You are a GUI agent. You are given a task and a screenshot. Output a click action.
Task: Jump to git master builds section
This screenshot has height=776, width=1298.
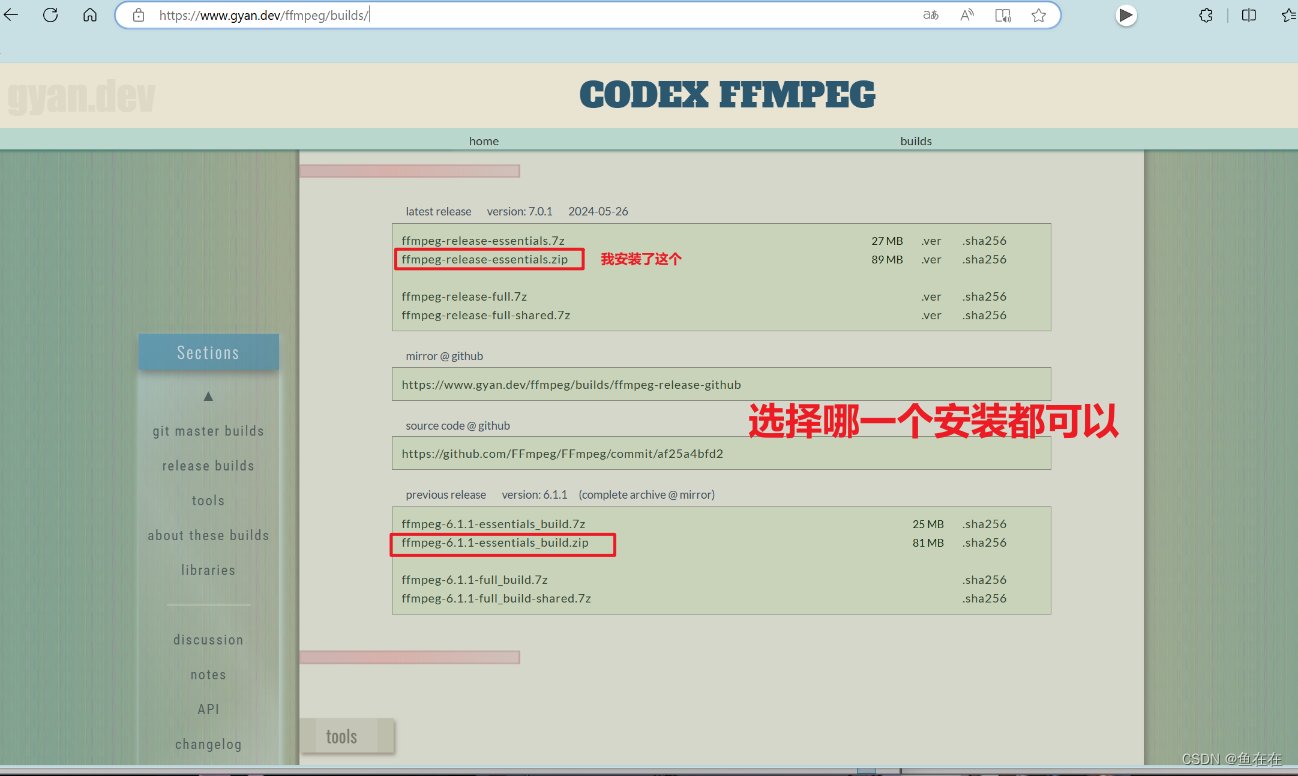click(x=208, y=431)
